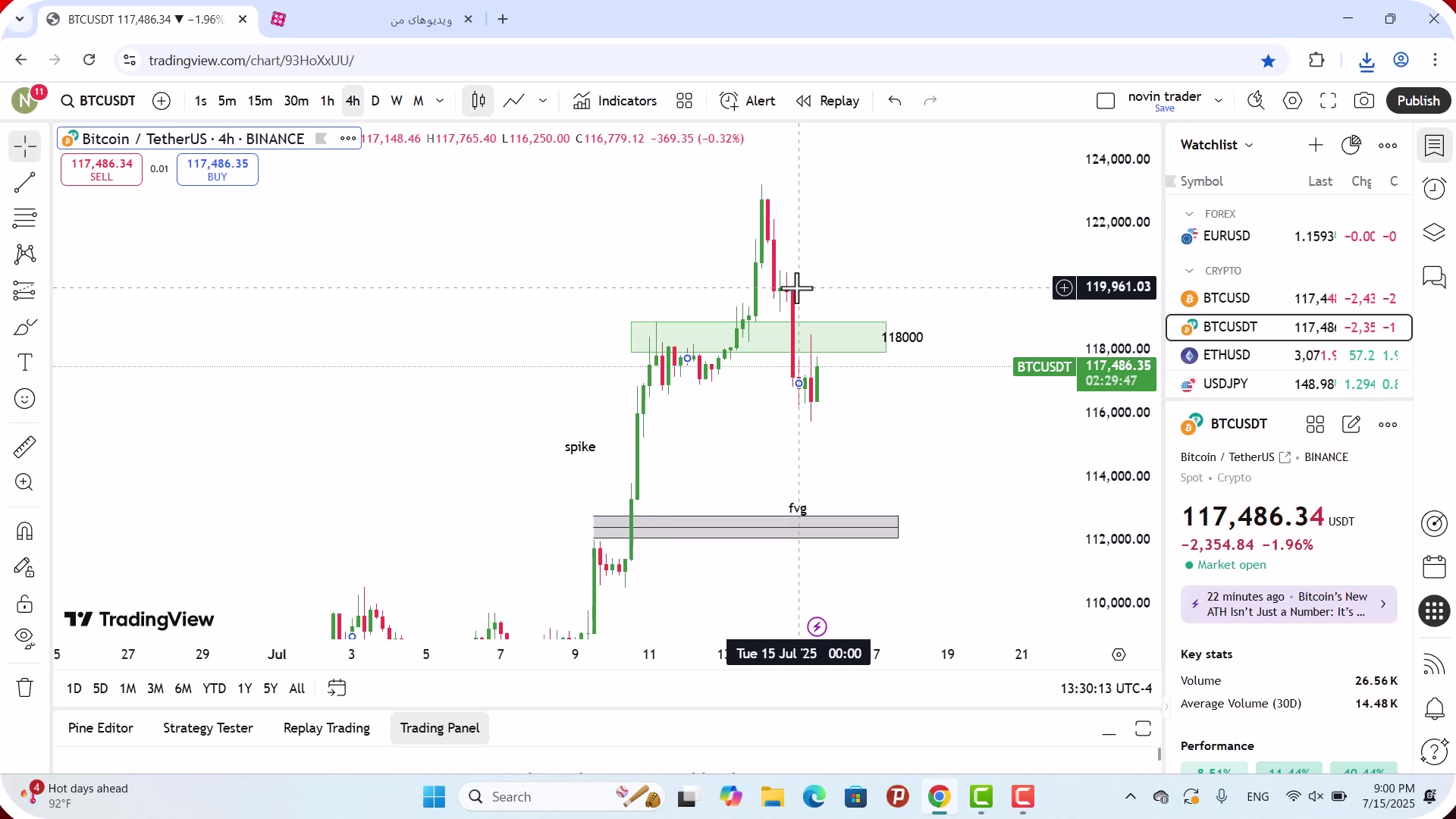Open the economic calendar panel
This screenshot has width=1456, height=819.
pyautogui.click(x=1434, y=566)
